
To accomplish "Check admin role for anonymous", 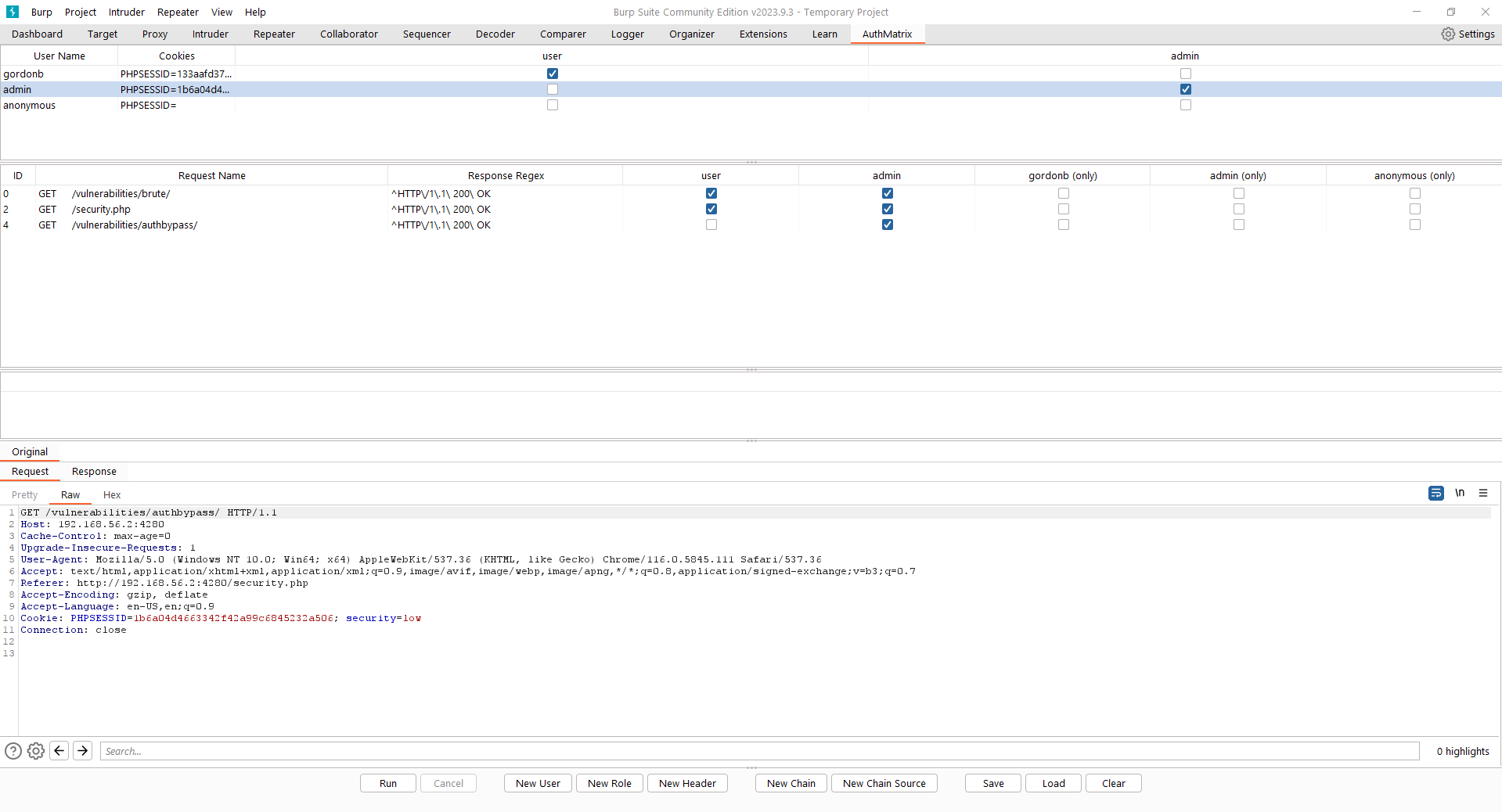I will click(x=1186, y=105).
